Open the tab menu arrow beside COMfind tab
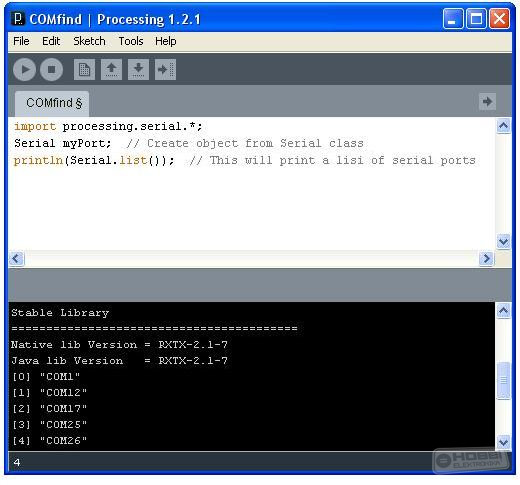Screen dimensions: 520x485 [x=487, y=101]
